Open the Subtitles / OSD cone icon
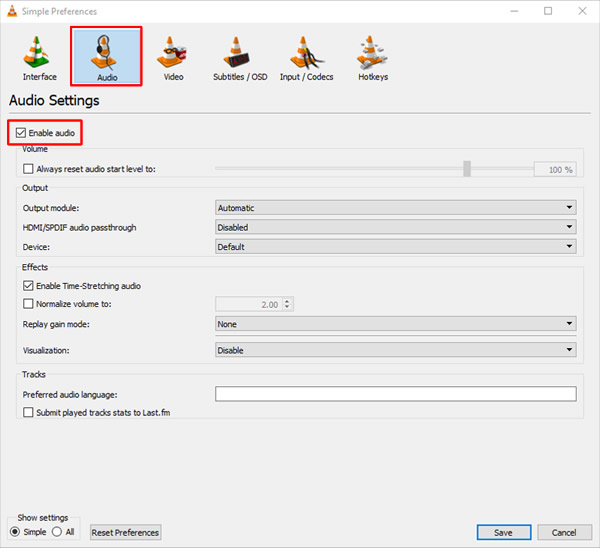 coord(236,52)
